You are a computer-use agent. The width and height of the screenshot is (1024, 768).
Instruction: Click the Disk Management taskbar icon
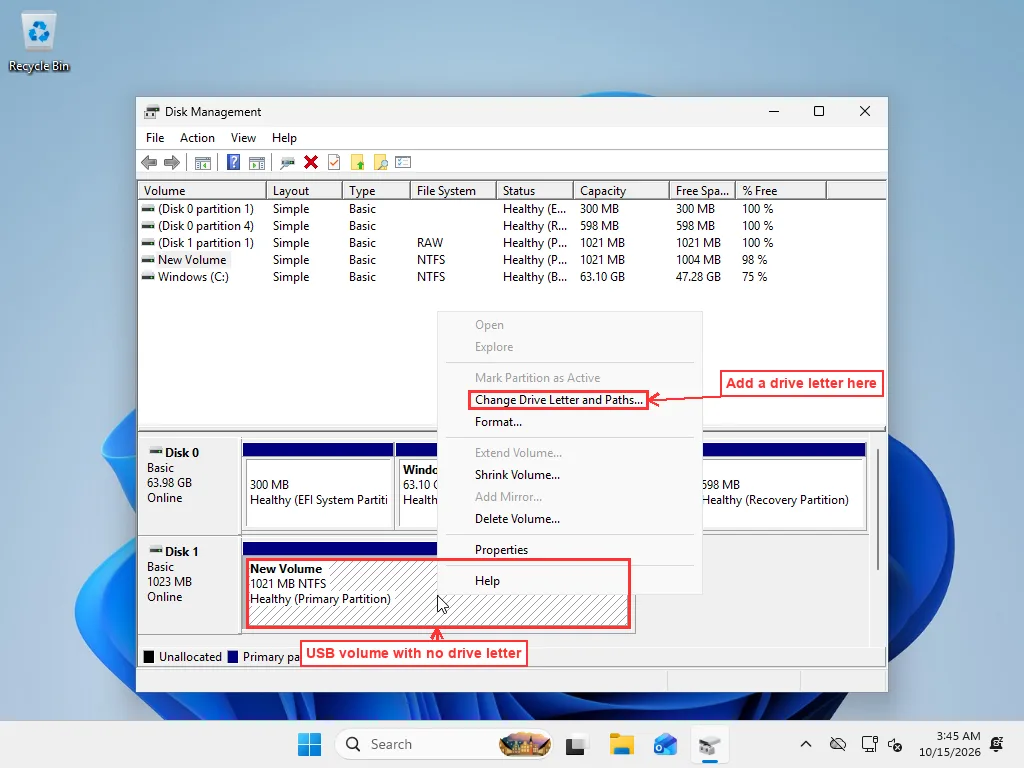pyautogui.click(x=709, y=744)
